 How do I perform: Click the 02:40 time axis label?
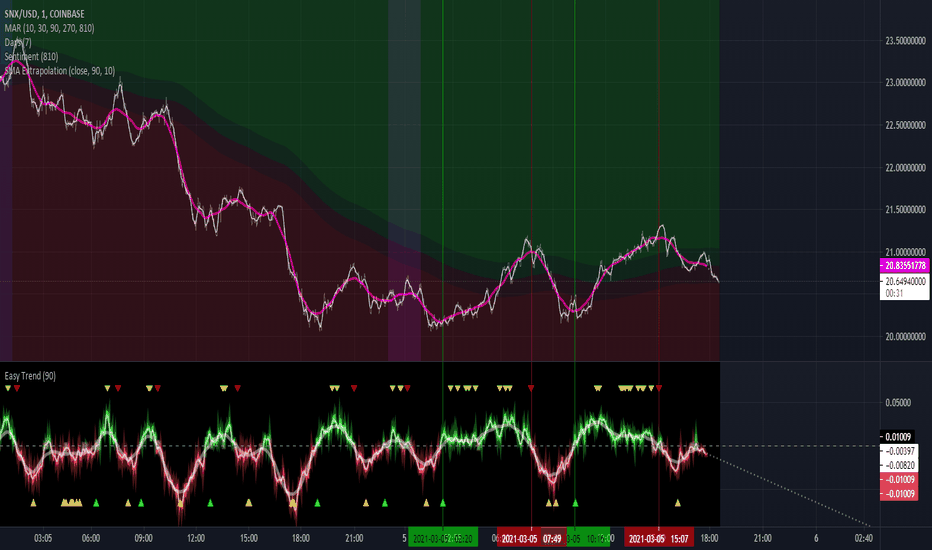point(864,538)
